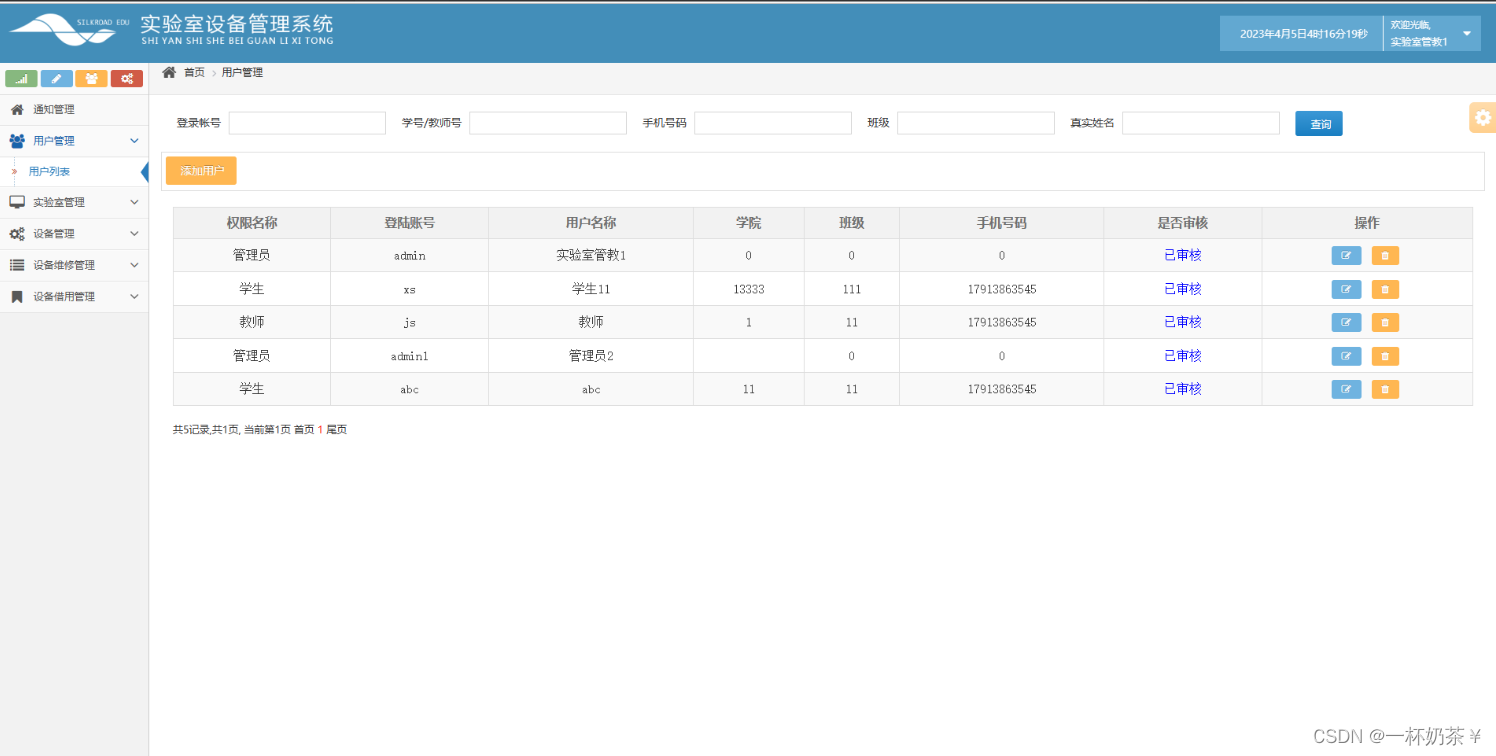This screenshot has width=1496, height=756.
Task: Expand the 实验室管理 menu chevron
Action: click(x=135, y=202)
